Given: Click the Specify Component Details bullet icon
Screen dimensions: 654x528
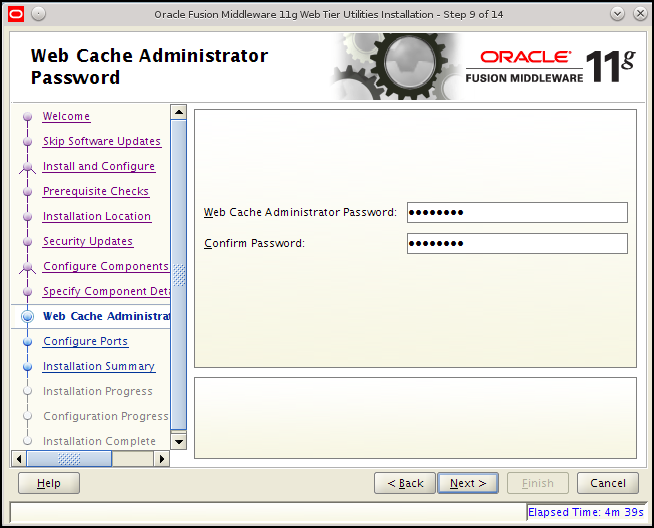Looking at the screenshot, I should click(28, 292).
